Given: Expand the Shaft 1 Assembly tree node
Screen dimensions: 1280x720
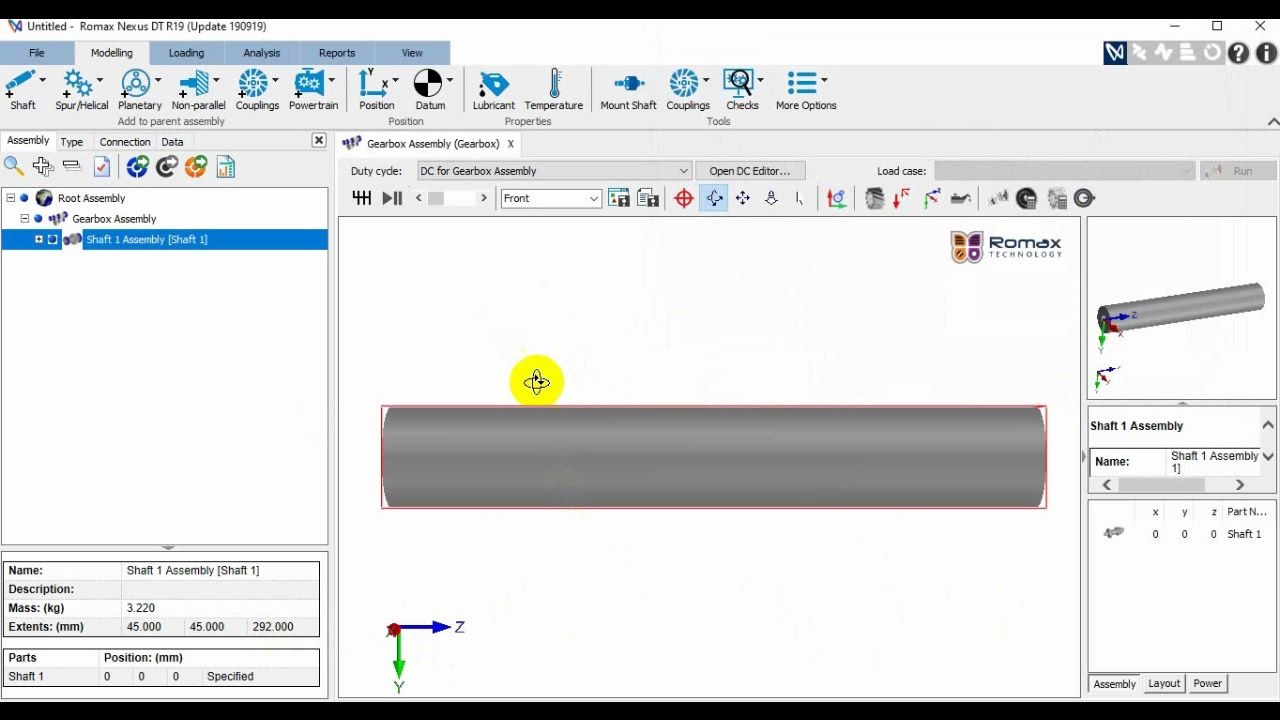Looking at the screenshot, I should point(39,239).
